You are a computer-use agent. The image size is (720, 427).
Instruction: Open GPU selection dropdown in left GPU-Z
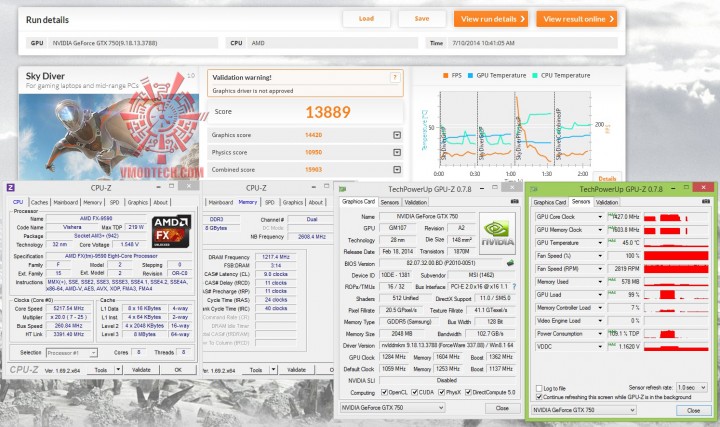pyautogui.click(x=393, y=408)
